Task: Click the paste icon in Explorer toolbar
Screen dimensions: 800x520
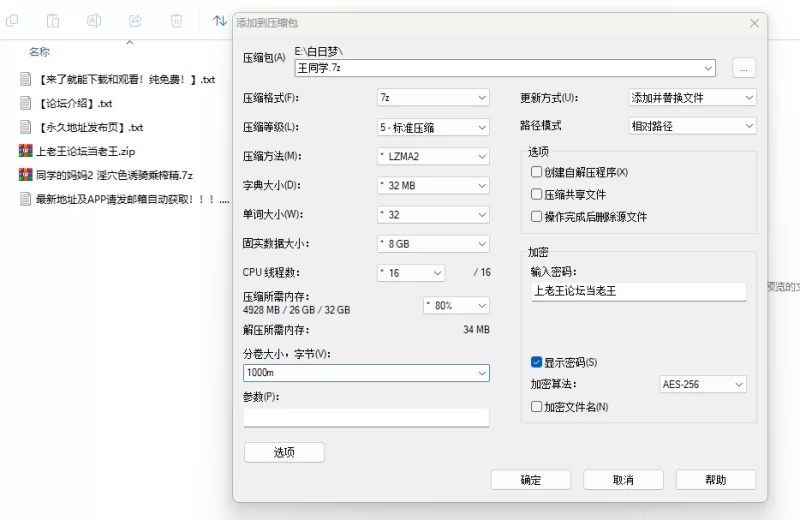Action: click(x=53, y=20)
